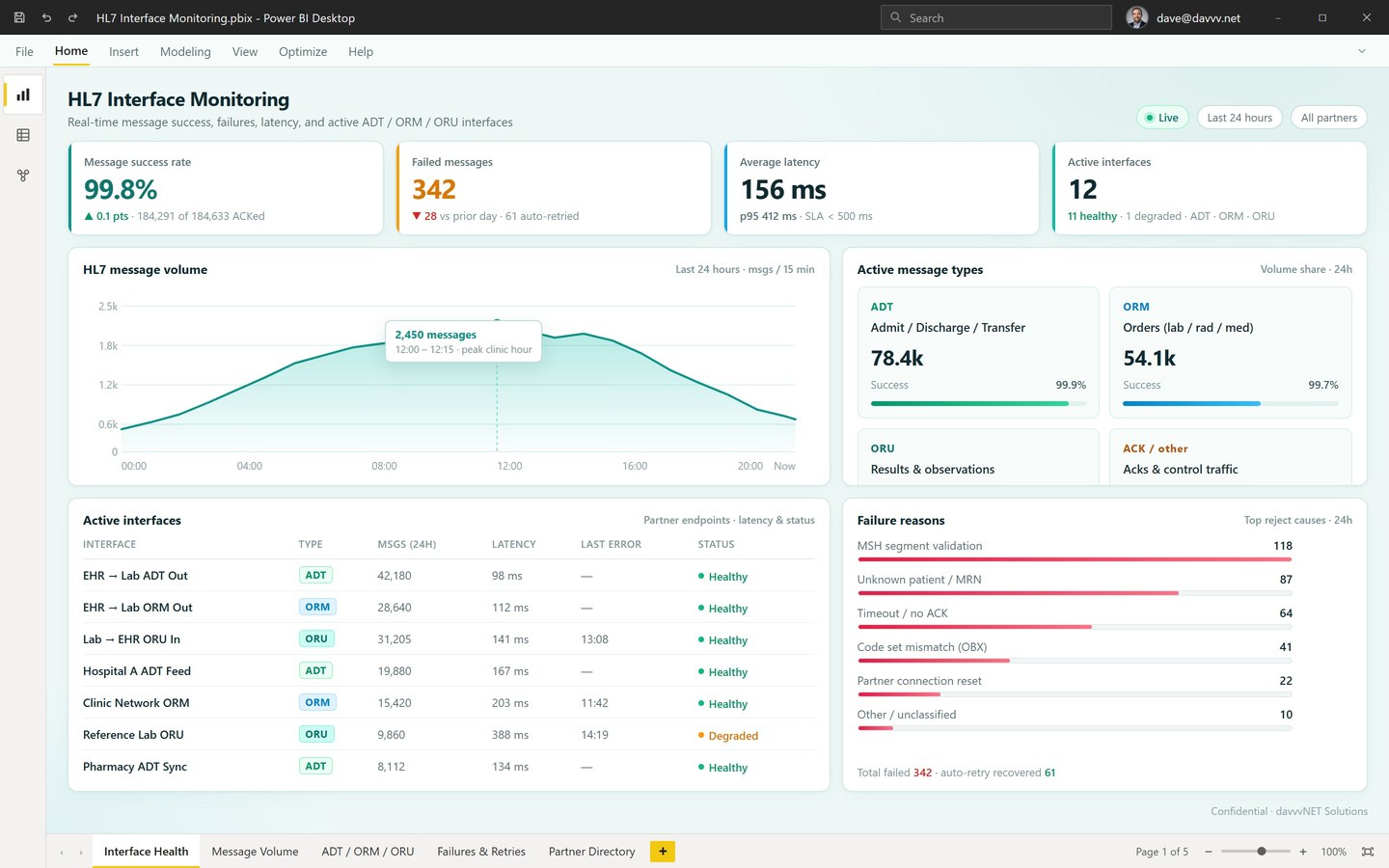Image resolution: width=1389 pixels, height=868 pixels.
Task: Click the 13:08 last error value
Action: 594,639
